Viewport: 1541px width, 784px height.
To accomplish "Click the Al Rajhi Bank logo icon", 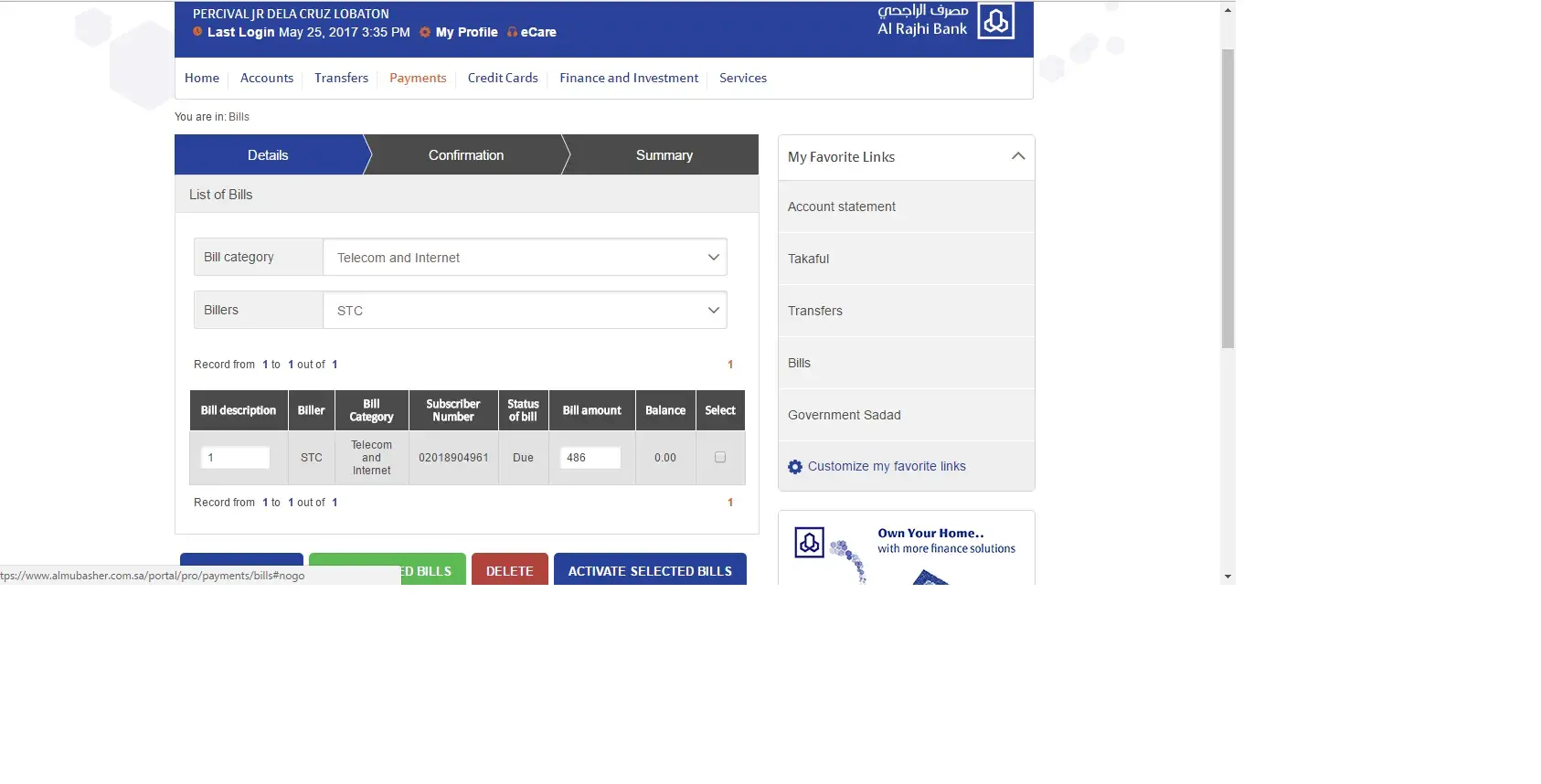I will point(995,21).
